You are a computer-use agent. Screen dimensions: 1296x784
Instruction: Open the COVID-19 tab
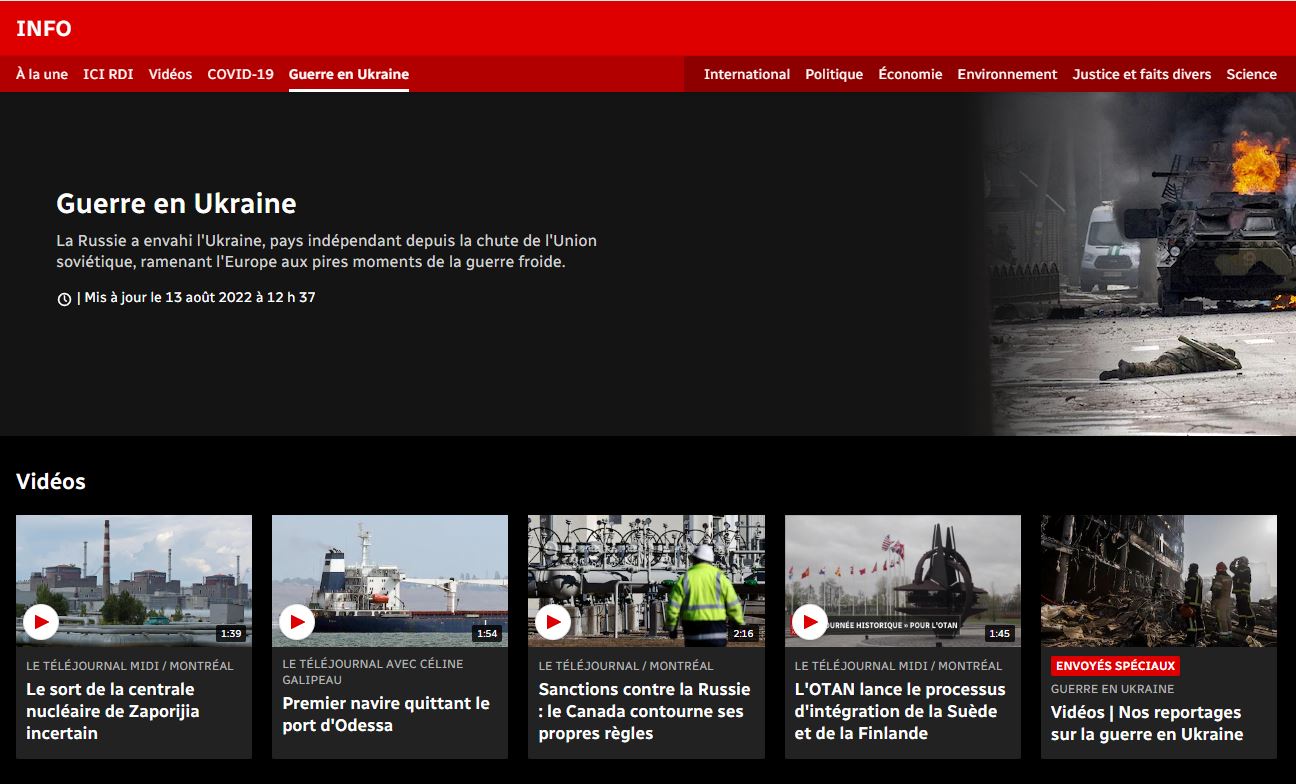[x=240, y=74]
